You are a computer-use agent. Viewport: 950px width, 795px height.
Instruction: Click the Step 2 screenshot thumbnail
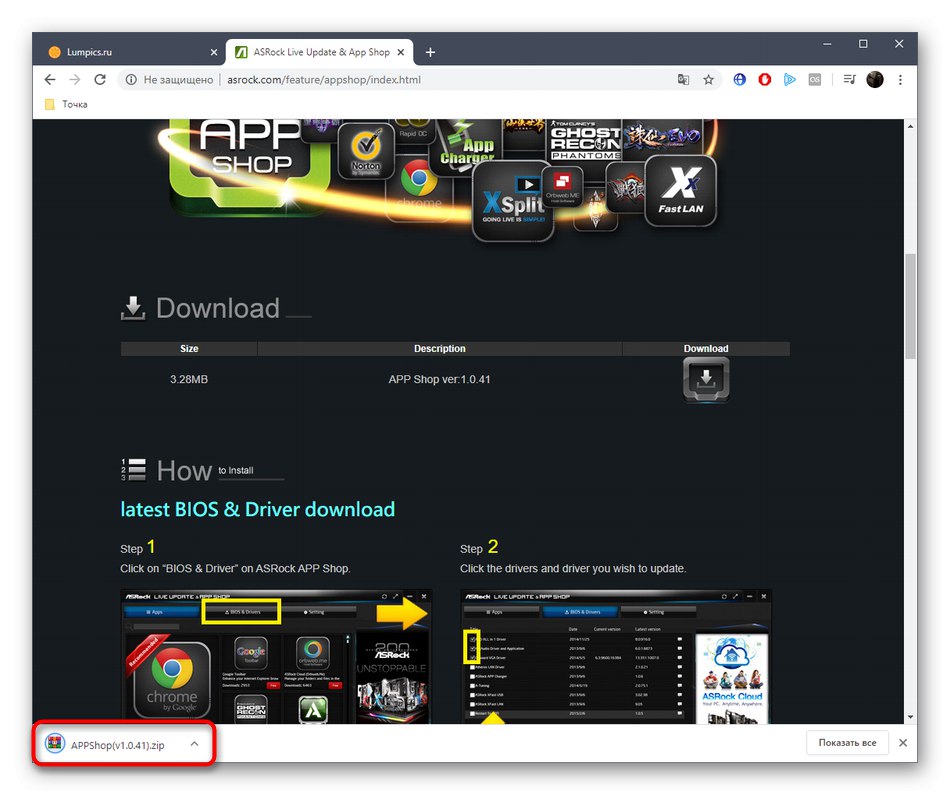point(616,656)
